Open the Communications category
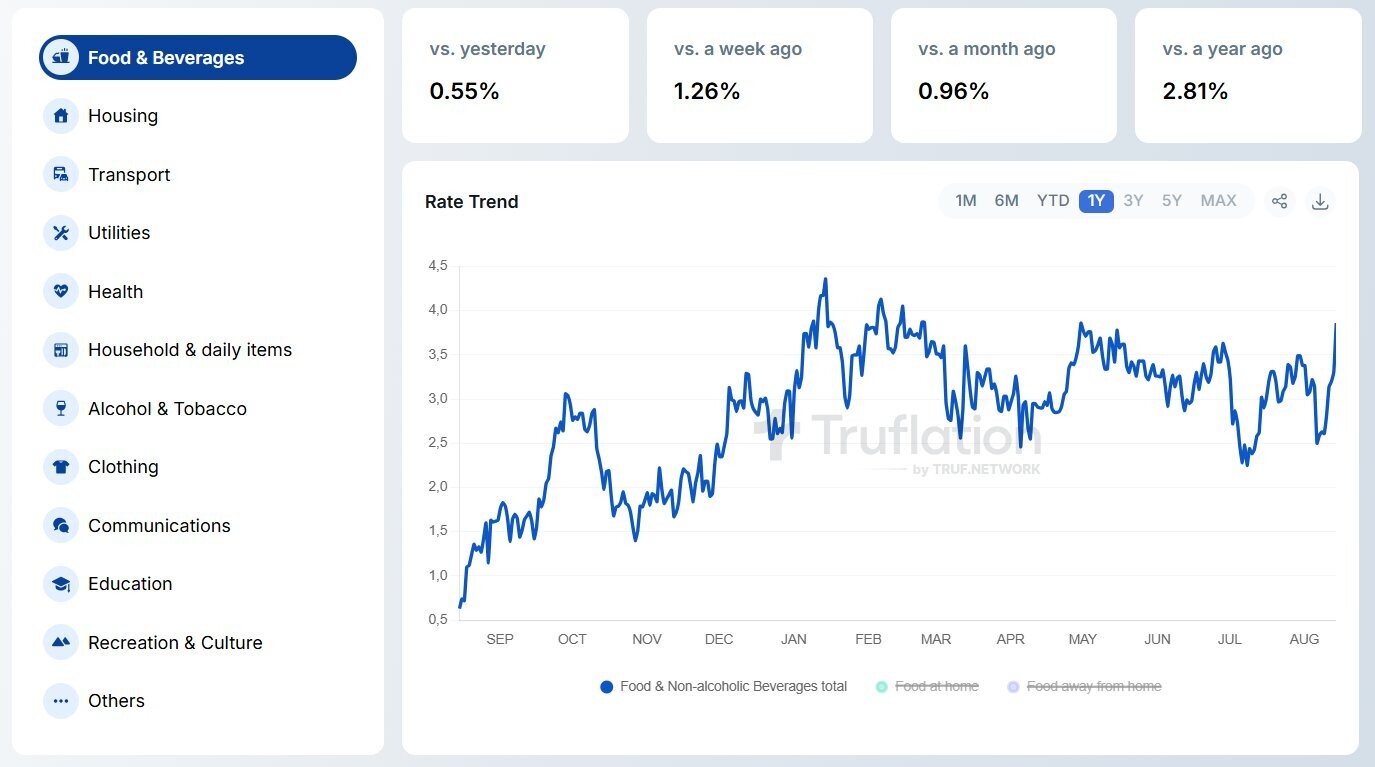 click(159, 526)
